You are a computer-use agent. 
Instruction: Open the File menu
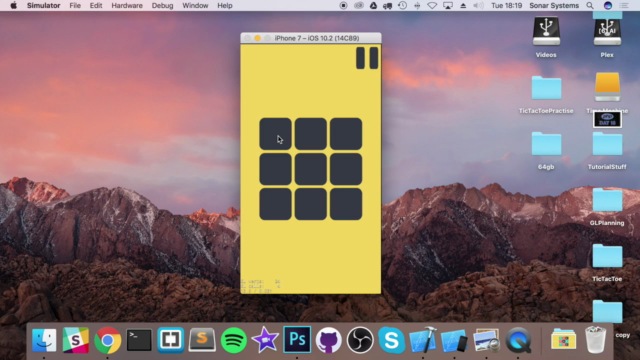pyautogui.click(x=75, y=6)
